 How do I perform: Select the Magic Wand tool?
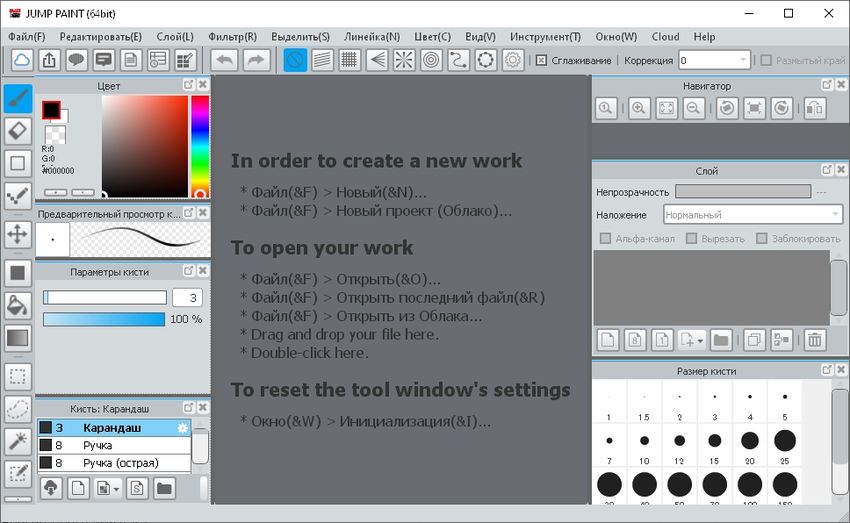(18, 442)
